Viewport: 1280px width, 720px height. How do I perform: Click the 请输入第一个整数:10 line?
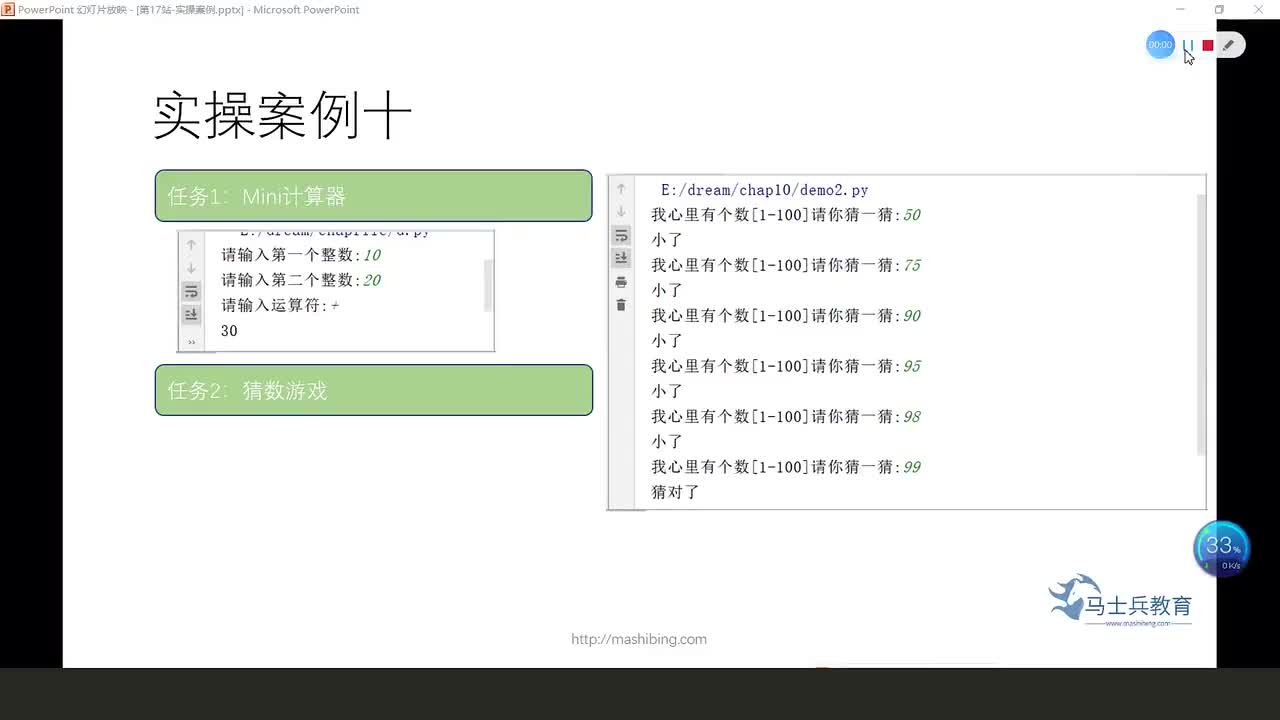click(x=301, y=255)
